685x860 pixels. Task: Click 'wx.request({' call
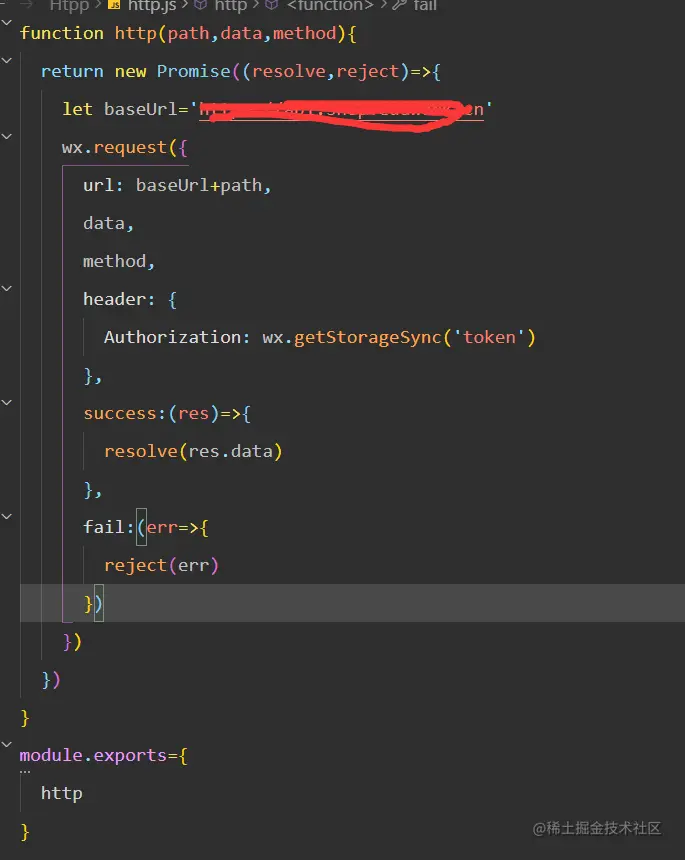124,148
